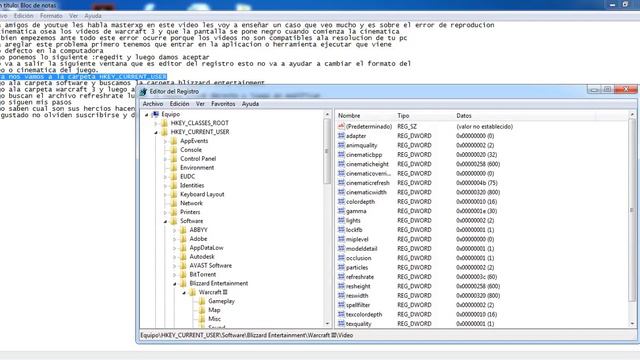Click the adapter DWORD value icon
The width and height of the screenshot is (640, 360).
pyautogui.click(x=341, y=136)
